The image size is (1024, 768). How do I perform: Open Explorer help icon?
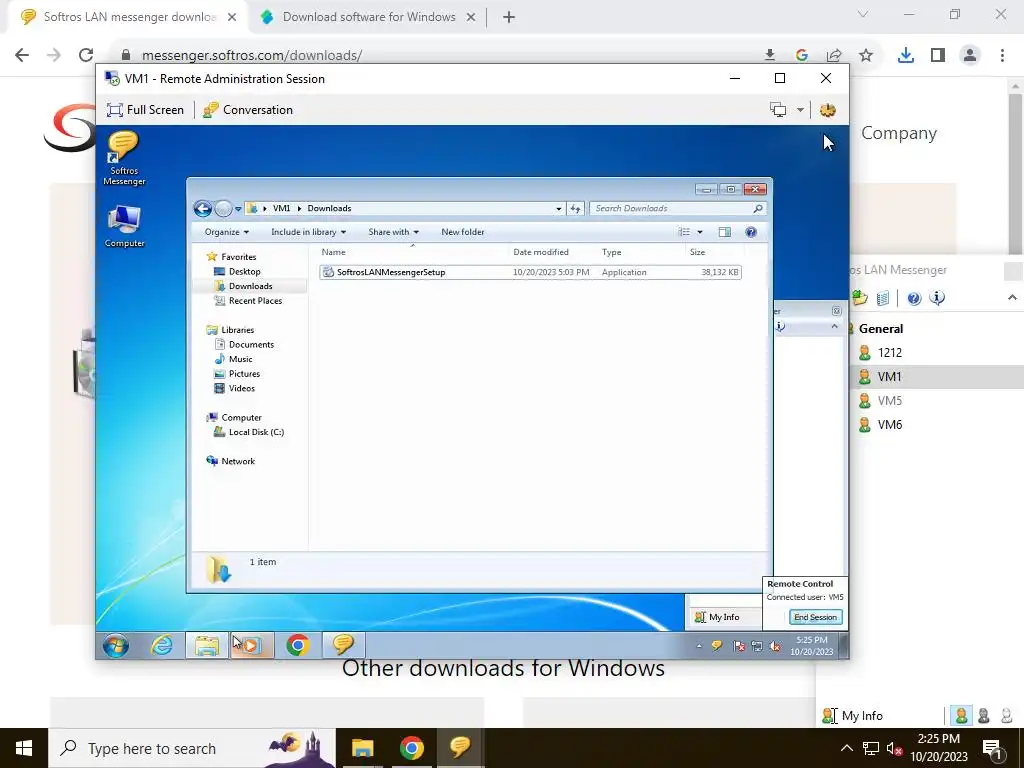[x=751, y=232]
